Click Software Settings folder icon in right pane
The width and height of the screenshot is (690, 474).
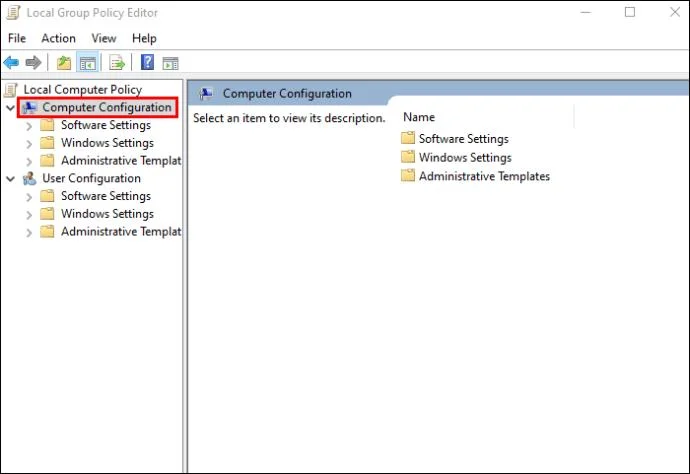tap(408, 138)
